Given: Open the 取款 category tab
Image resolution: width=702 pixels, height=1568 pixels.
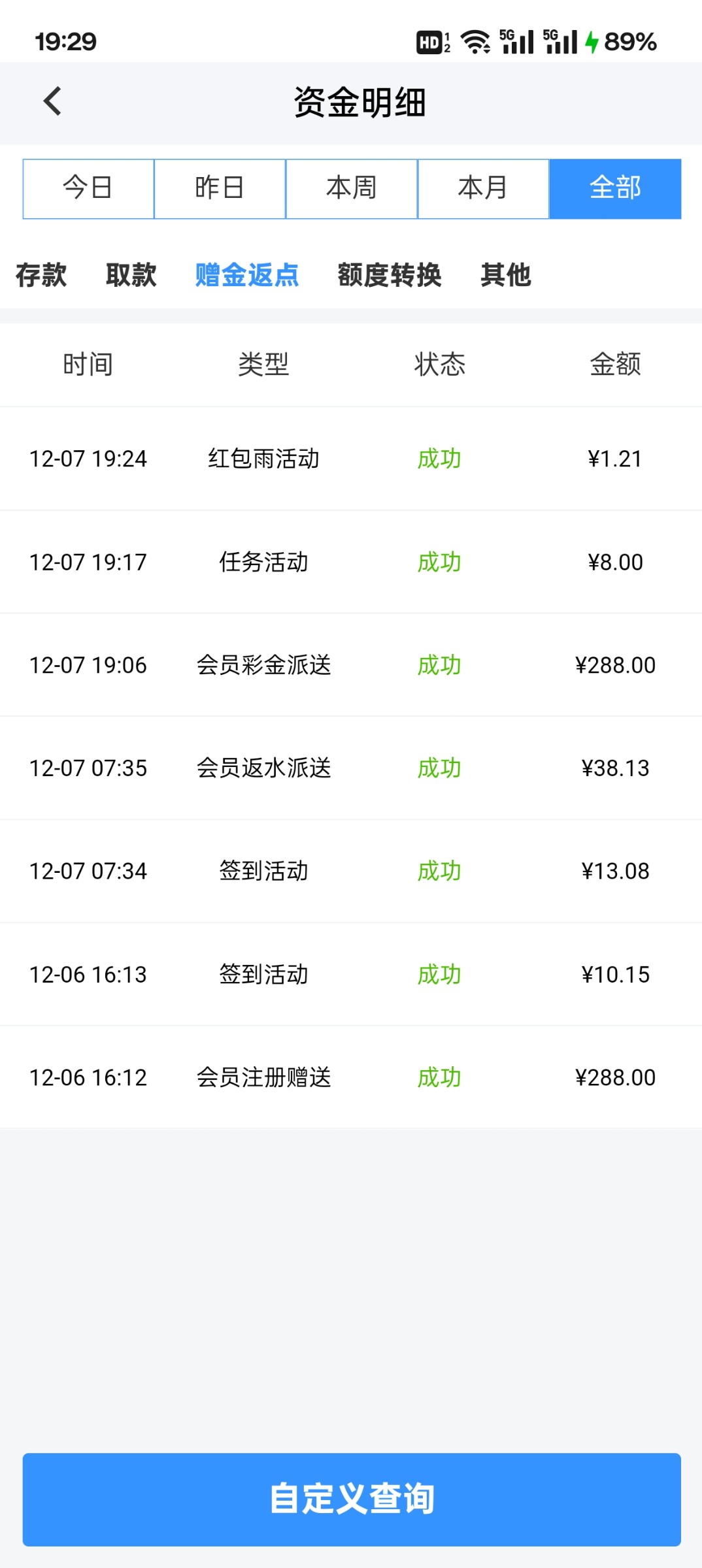Looking at the screenshot, I should (131, 275).
